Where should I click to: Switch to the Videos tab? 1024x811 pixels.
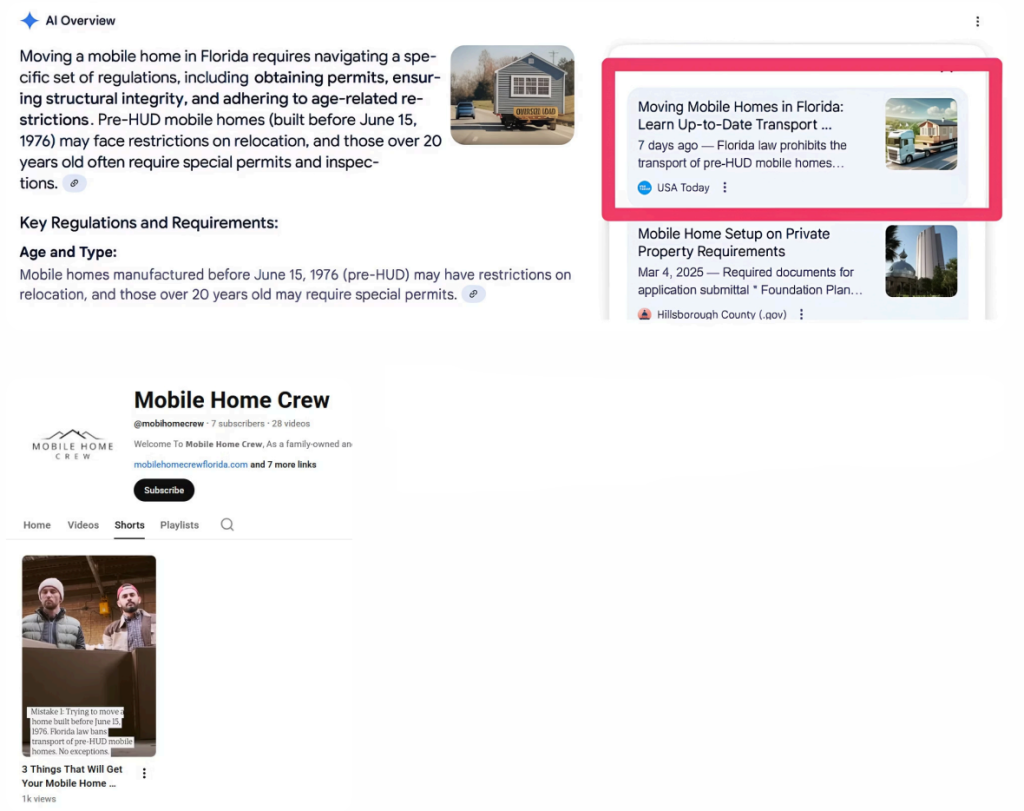(x=83, y=525)
